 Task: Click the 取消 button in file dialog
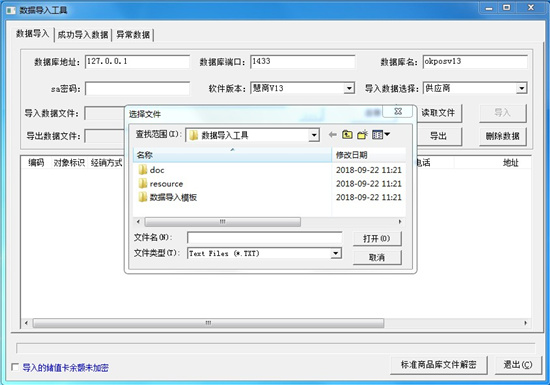click(377, 258)
